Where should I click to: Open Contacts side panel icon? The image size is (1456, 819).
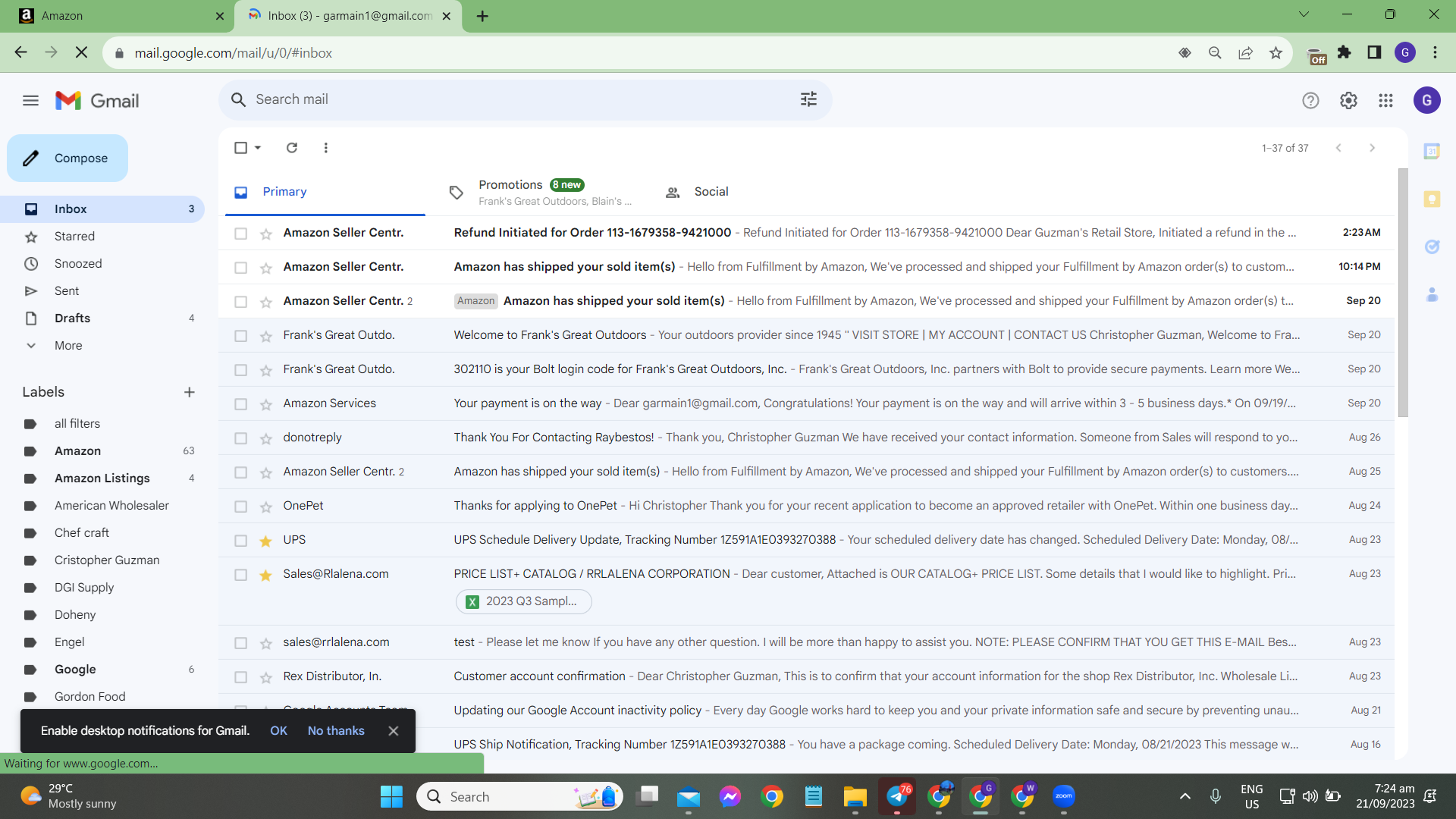(x=1432, y=294)
